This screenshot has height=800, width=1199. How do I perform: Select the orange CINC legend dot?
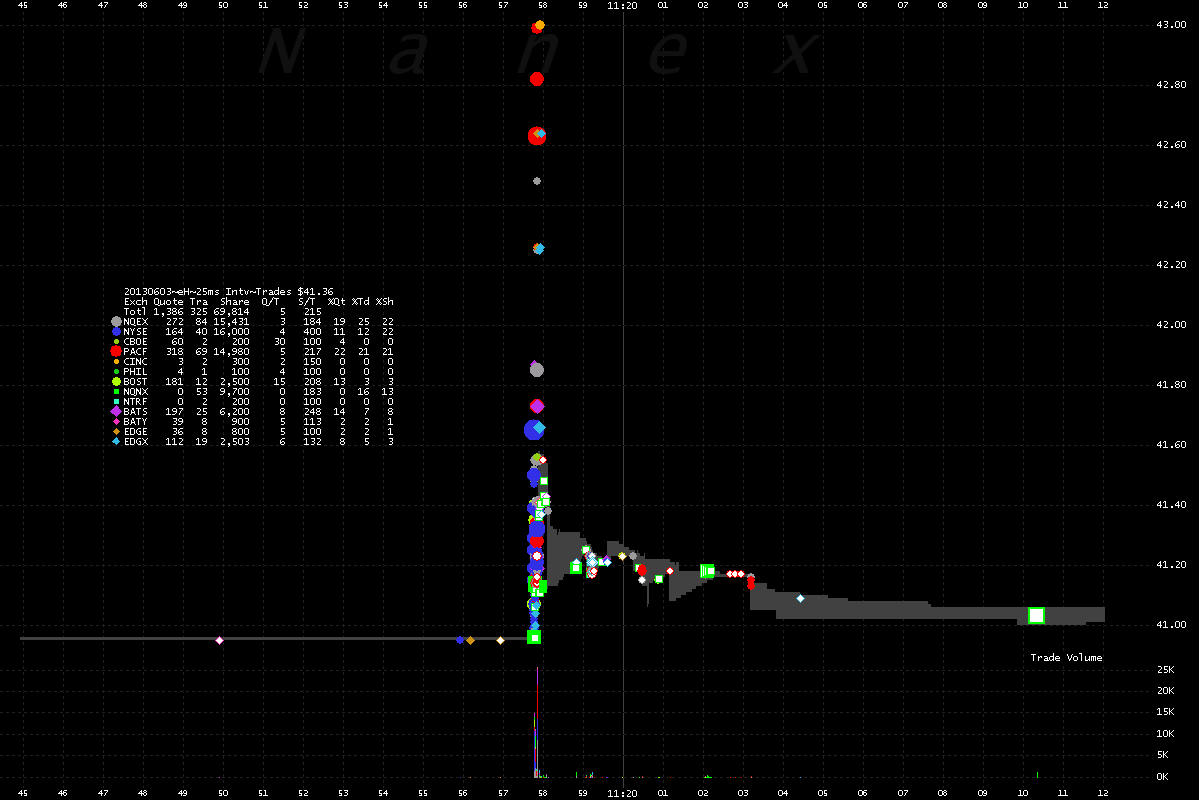tap(116, 362)
